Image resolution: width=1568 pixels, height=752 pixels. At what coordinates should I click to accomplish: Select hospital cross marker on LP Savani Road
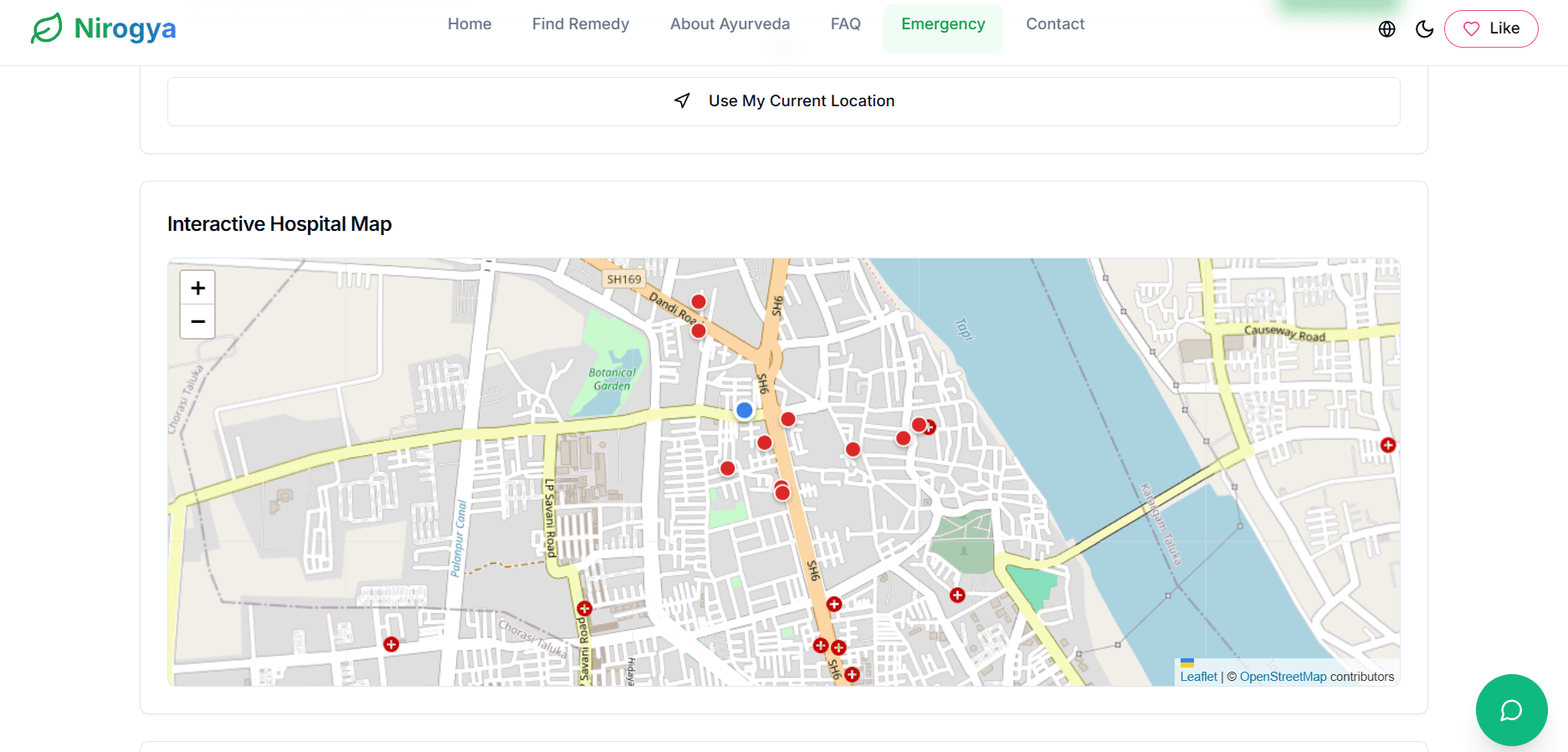pos(584,608)
